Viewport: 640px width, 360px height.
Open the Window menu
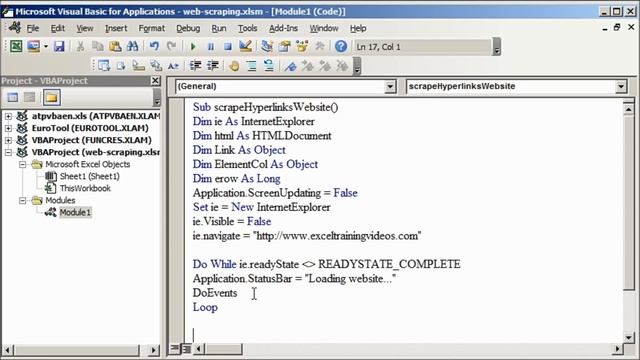click(324, 28)
